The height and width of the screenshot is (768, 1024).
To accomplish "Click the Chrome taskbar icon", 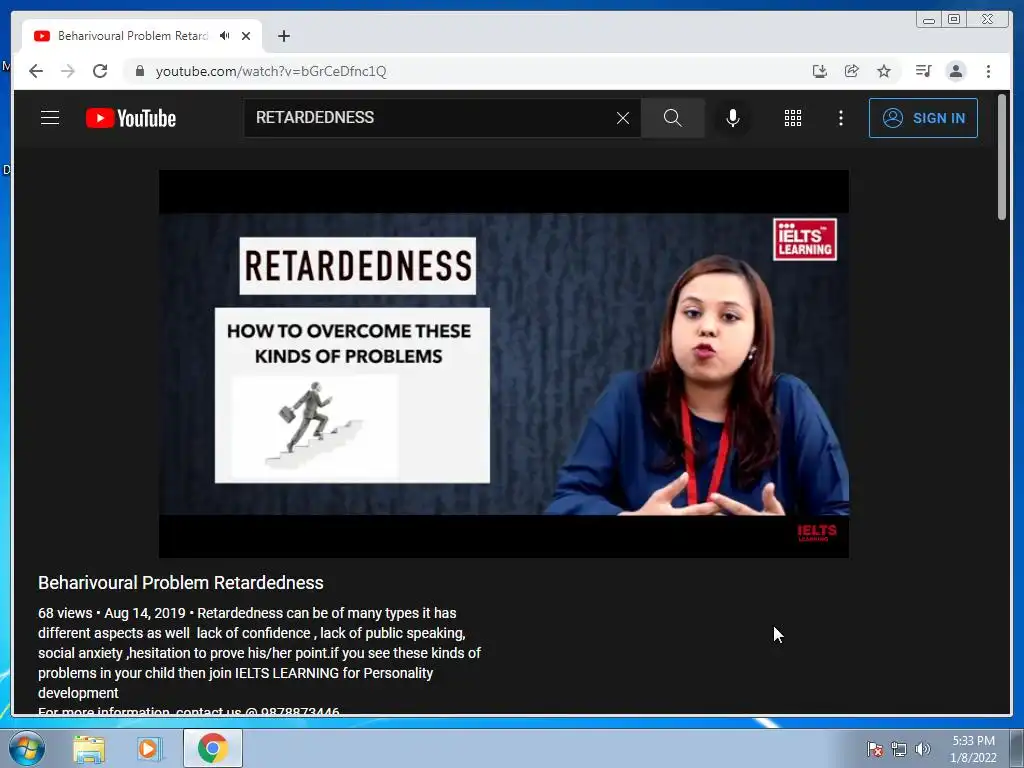I will 213,748.
